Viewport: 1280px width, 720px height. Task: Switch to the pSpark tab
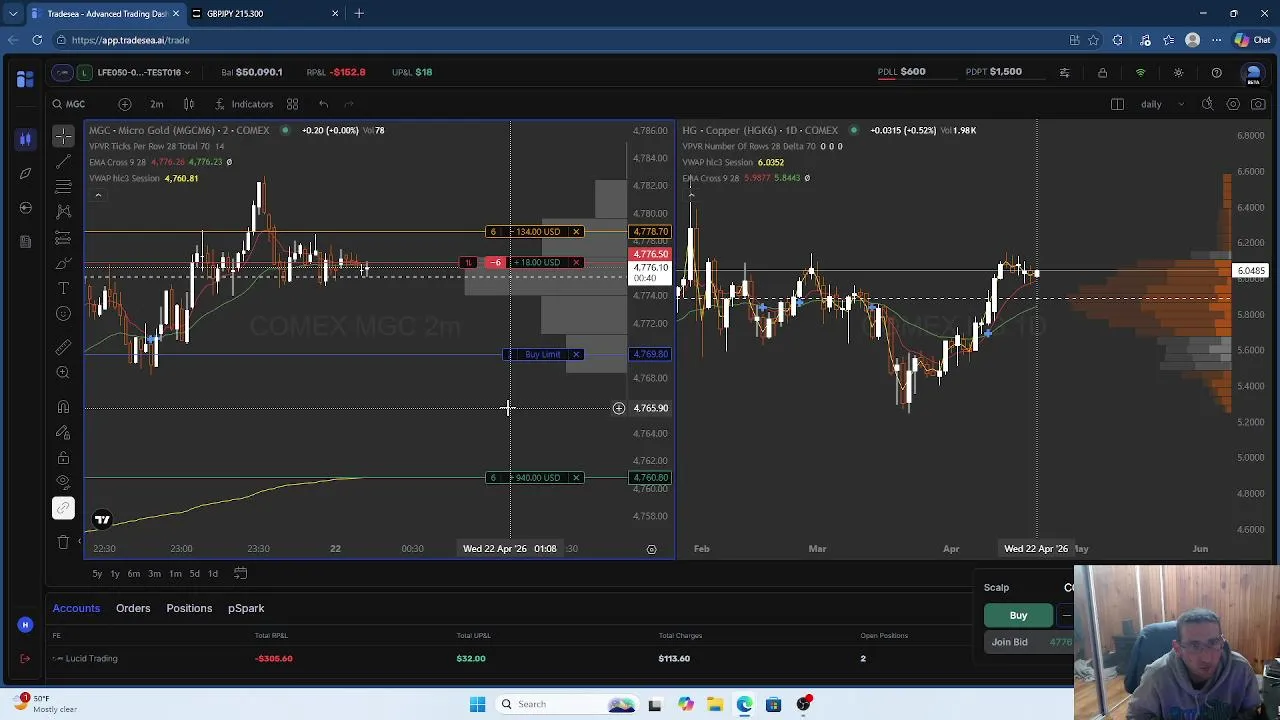[x=246, y=608]
